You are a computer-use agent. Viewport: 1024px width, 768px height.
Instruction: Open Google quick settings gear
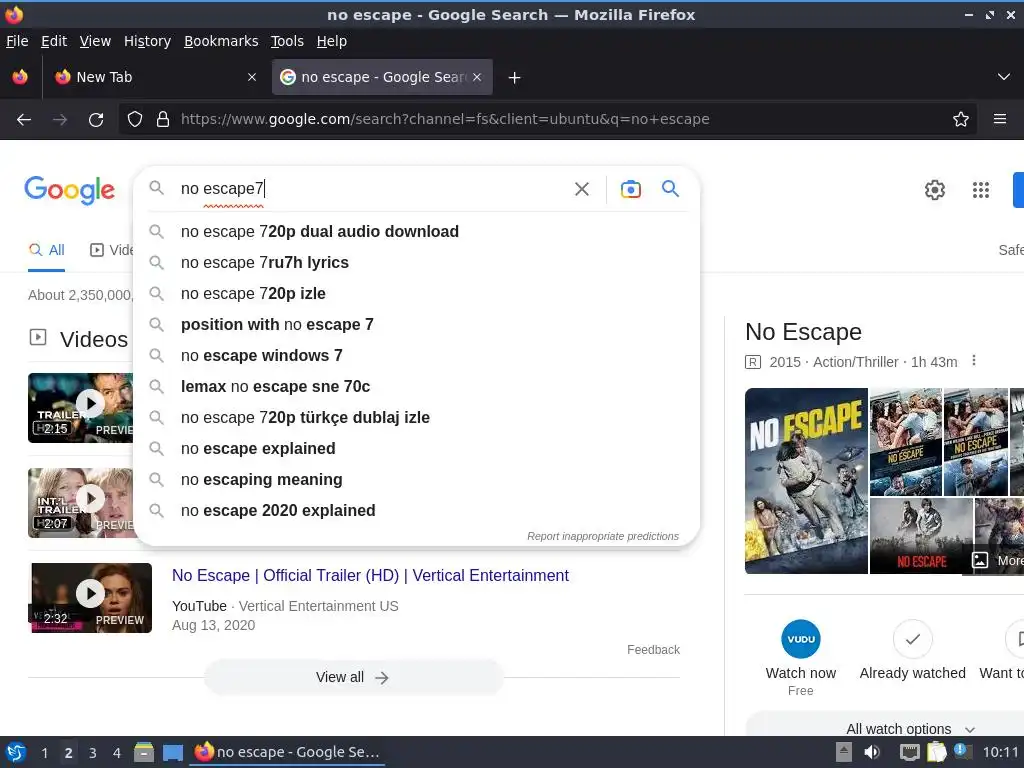(935, 190)
